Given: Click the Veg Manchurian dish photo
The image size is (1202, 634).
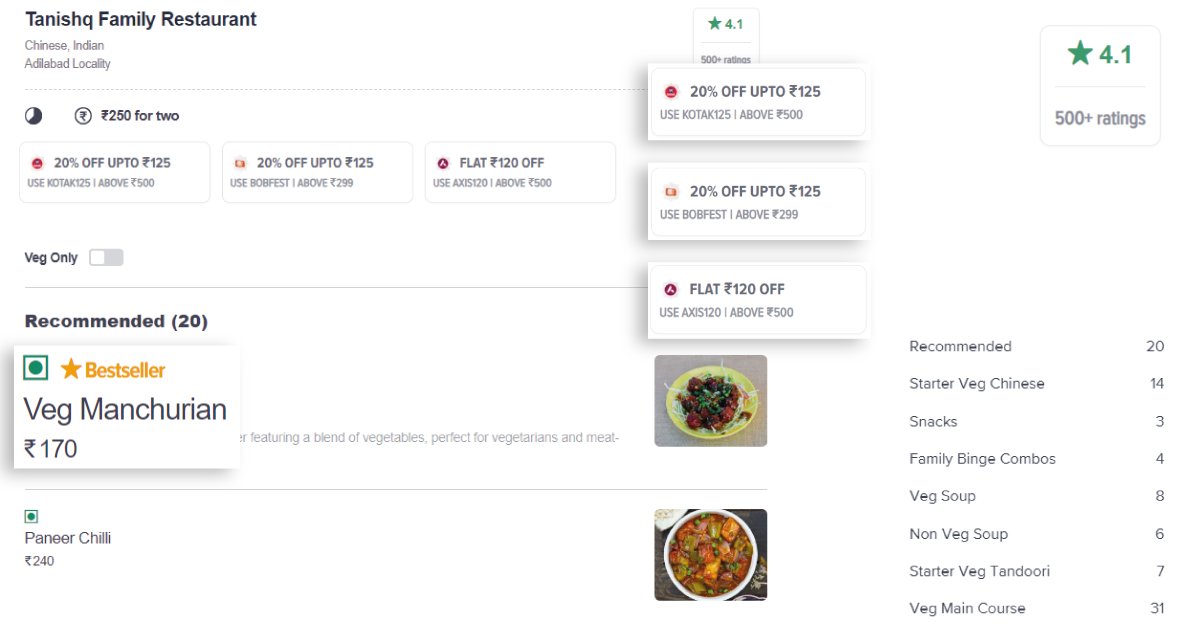Looking at the screenshot, I should coord(710,400).
